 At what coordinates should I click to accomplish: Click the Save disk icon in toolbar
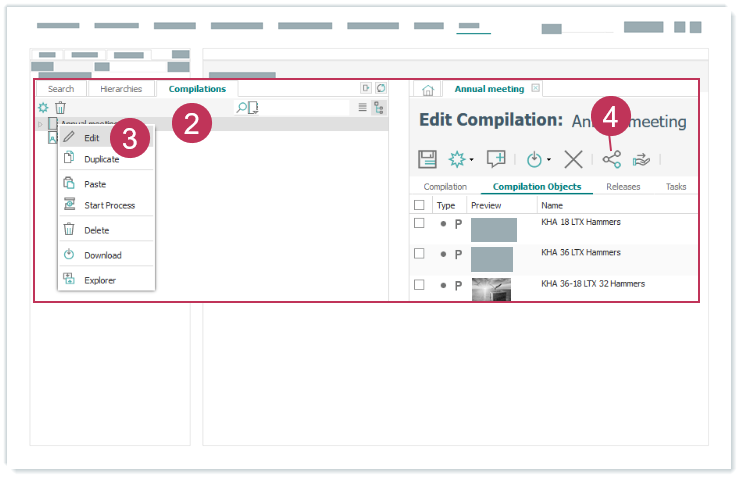[x=427, y=159]
